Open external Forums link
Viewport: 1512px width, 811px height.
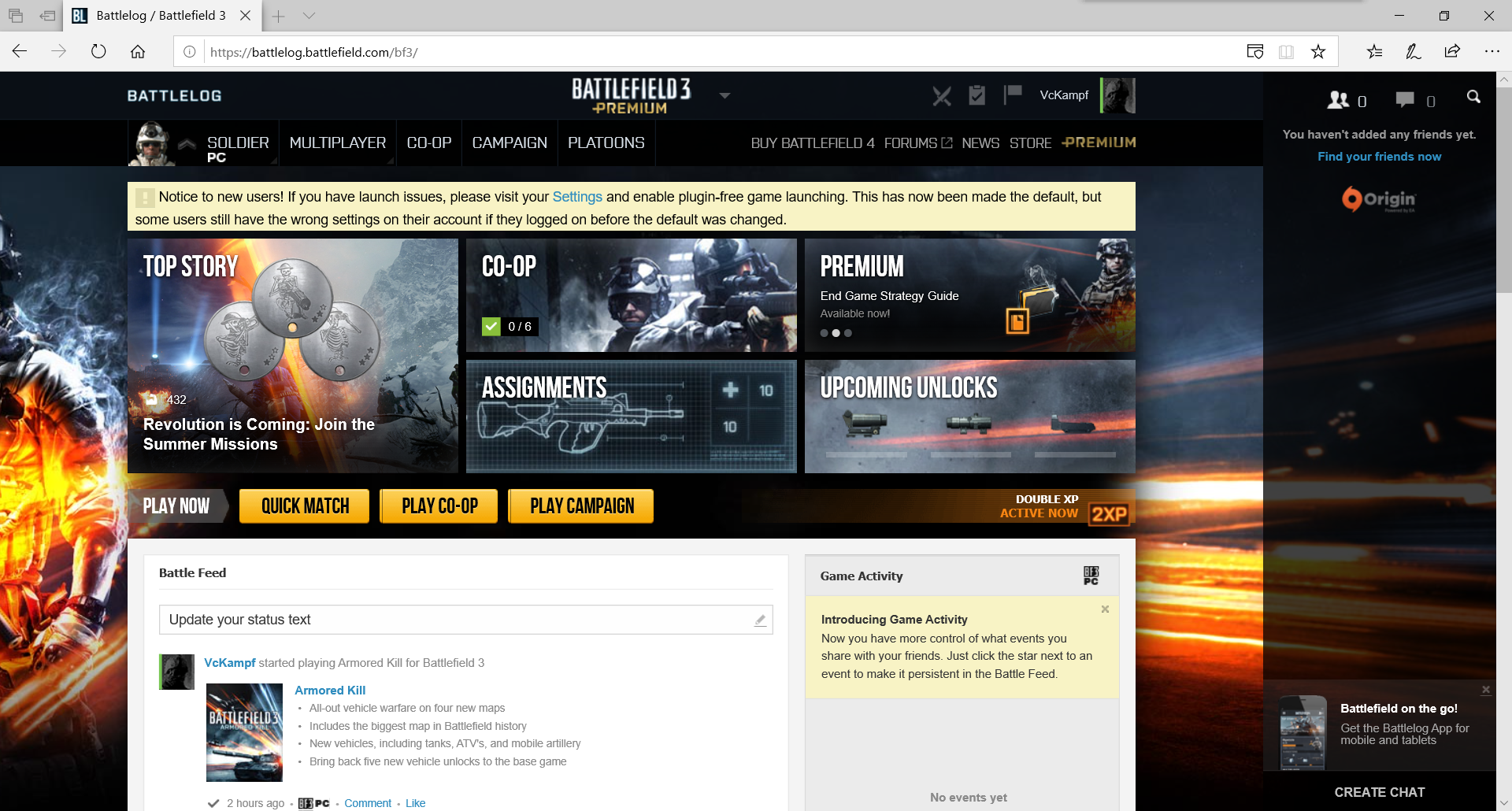918,143
